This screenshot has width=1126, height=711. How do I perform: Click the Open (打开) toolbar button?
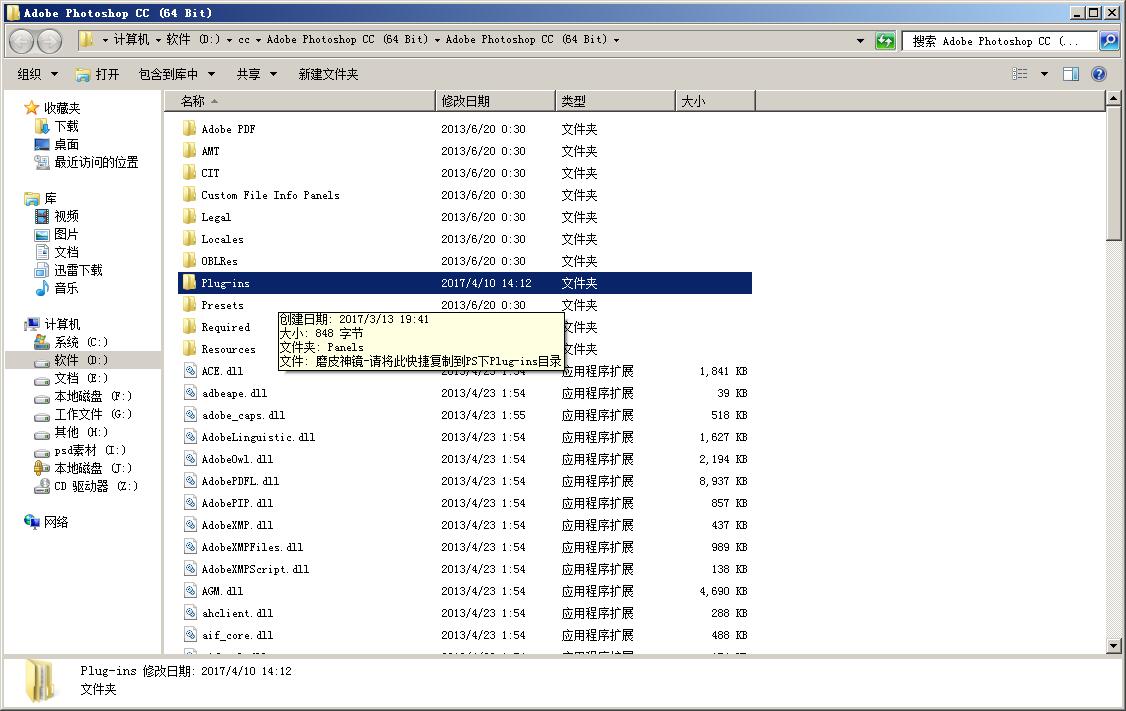point(98,74)
